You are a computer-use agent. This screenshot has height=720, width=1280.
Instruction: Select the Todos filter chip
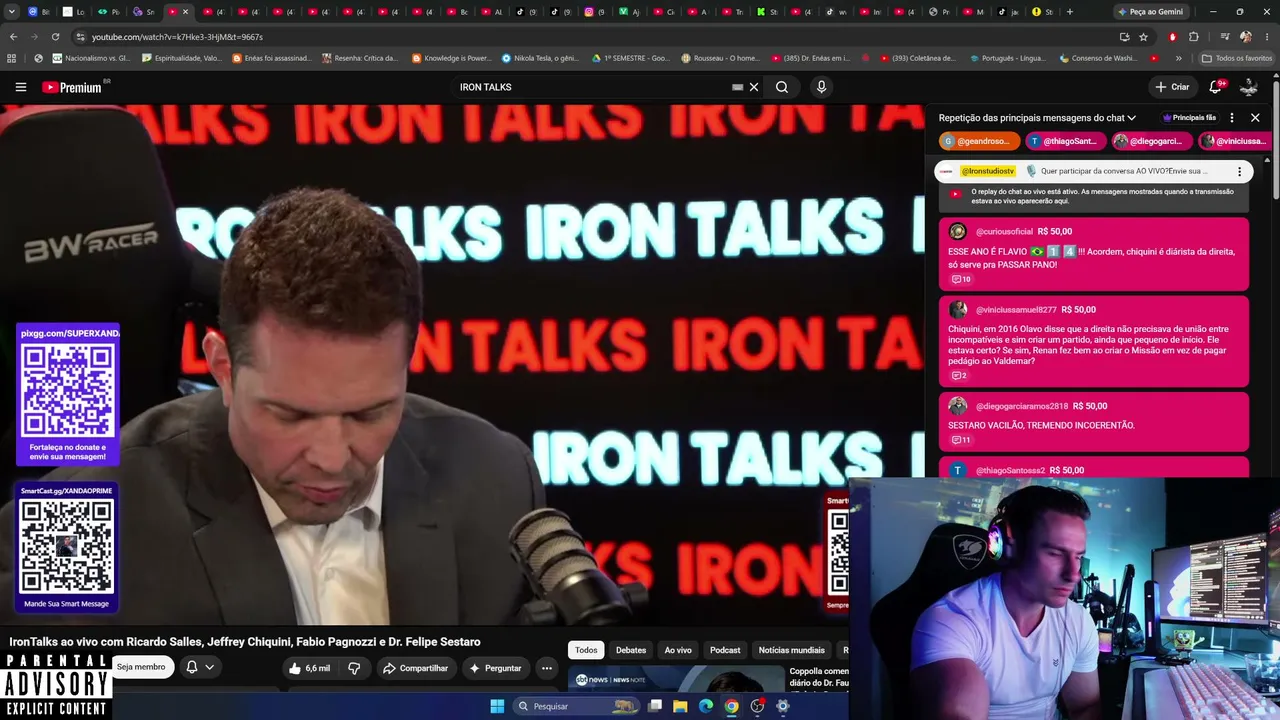[586, 650]
